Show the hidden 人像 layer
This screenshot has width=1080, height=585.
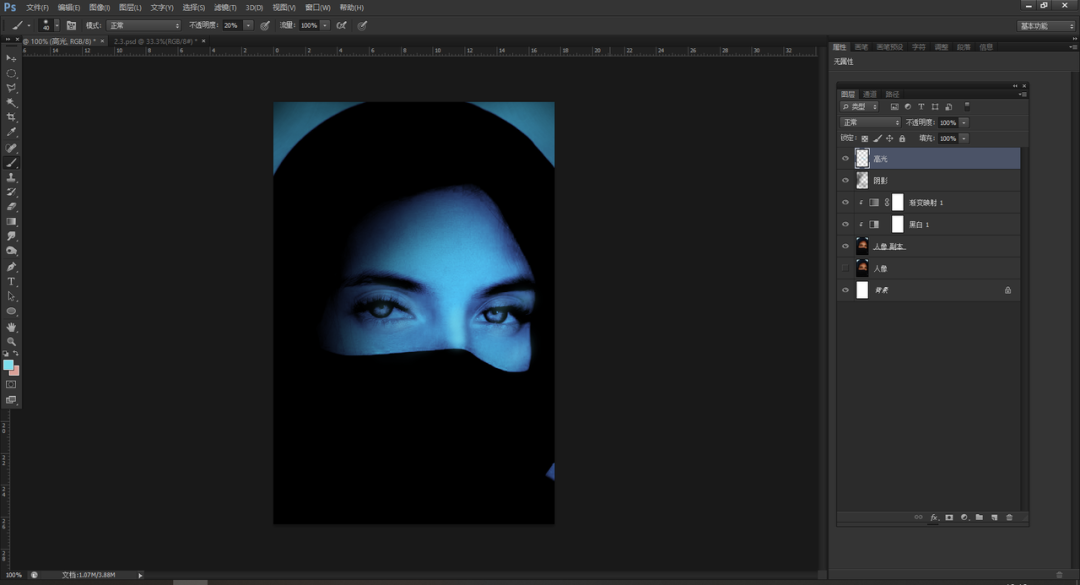click(x=845, y=268)
